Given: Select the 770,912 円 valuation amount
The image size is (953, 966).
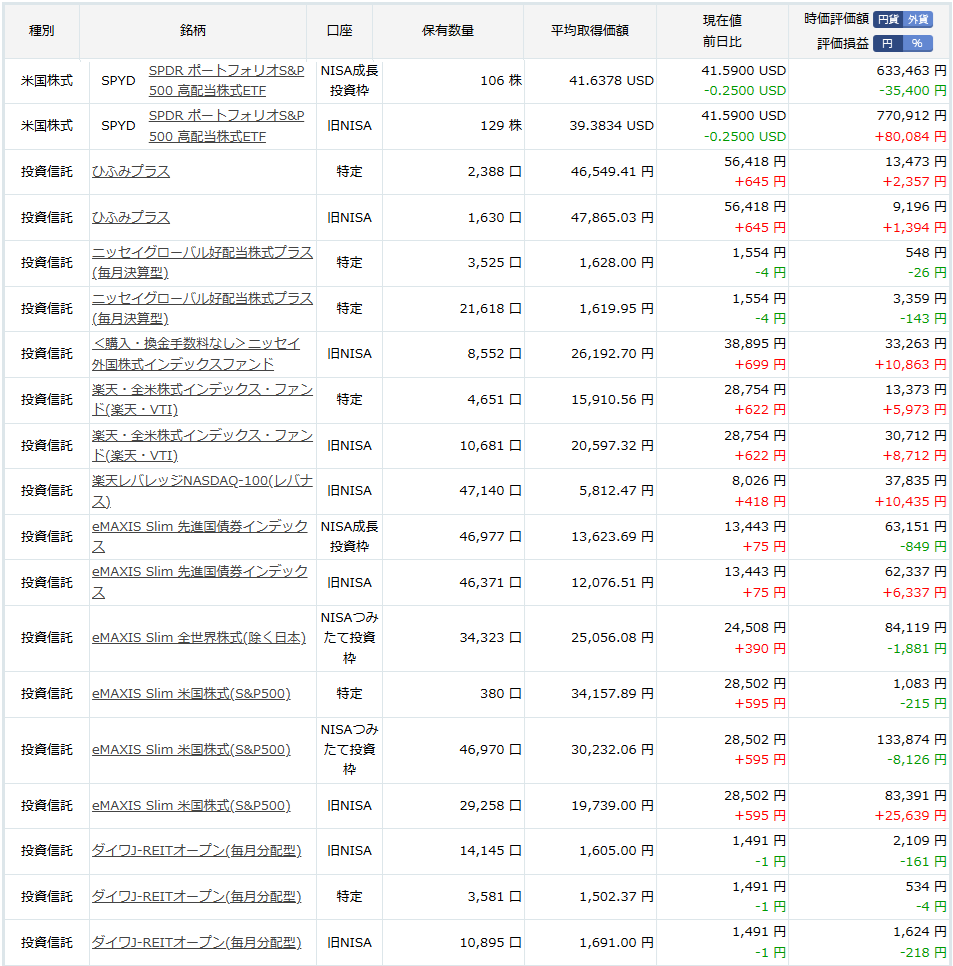Looking at the screenshot, I should 911,116.
